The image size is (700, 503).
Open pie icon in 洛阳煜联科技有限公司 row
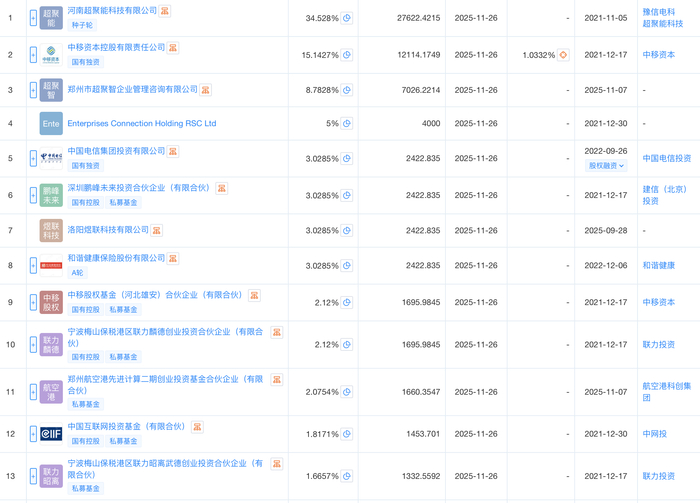coord(347,231)
